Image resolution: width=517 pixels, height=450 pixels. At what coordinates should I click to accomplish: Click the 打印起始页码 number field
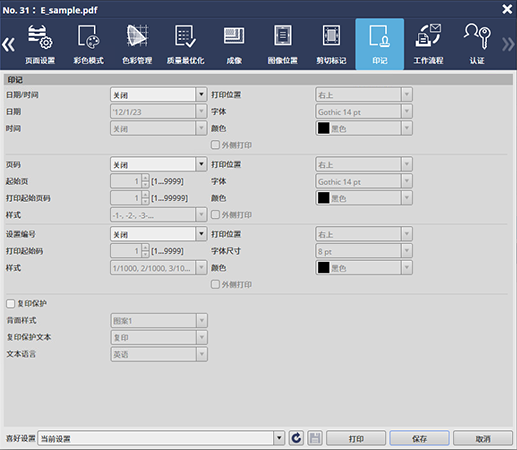126,198
